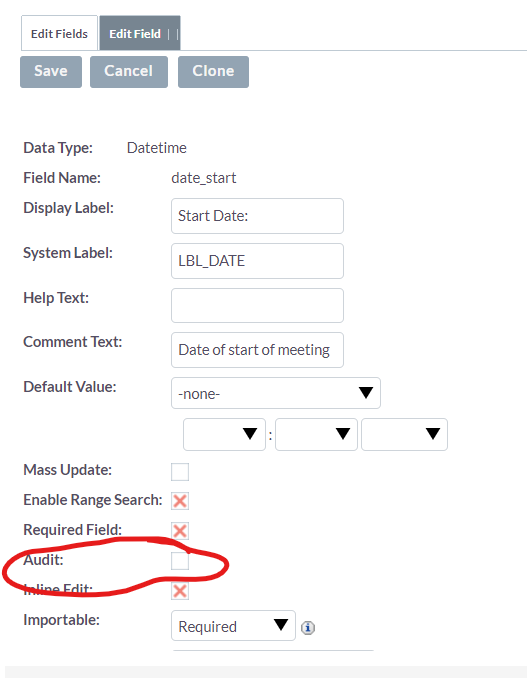Open the default hours dropdown
Image resolution: width=527 pixels, height=678 pixels.
pos(224,434)
